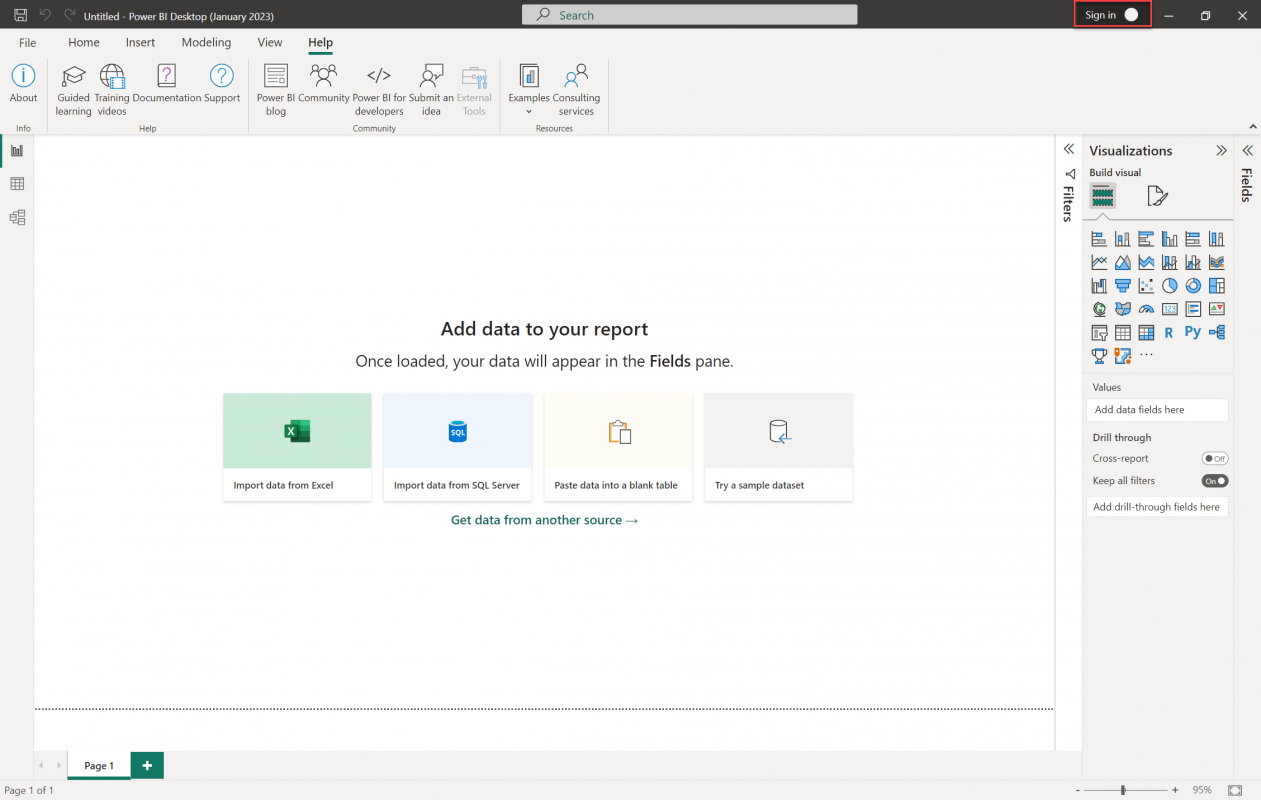Switch to Data view in left sidebar
1261x800 pixels.
coord(17,184)
